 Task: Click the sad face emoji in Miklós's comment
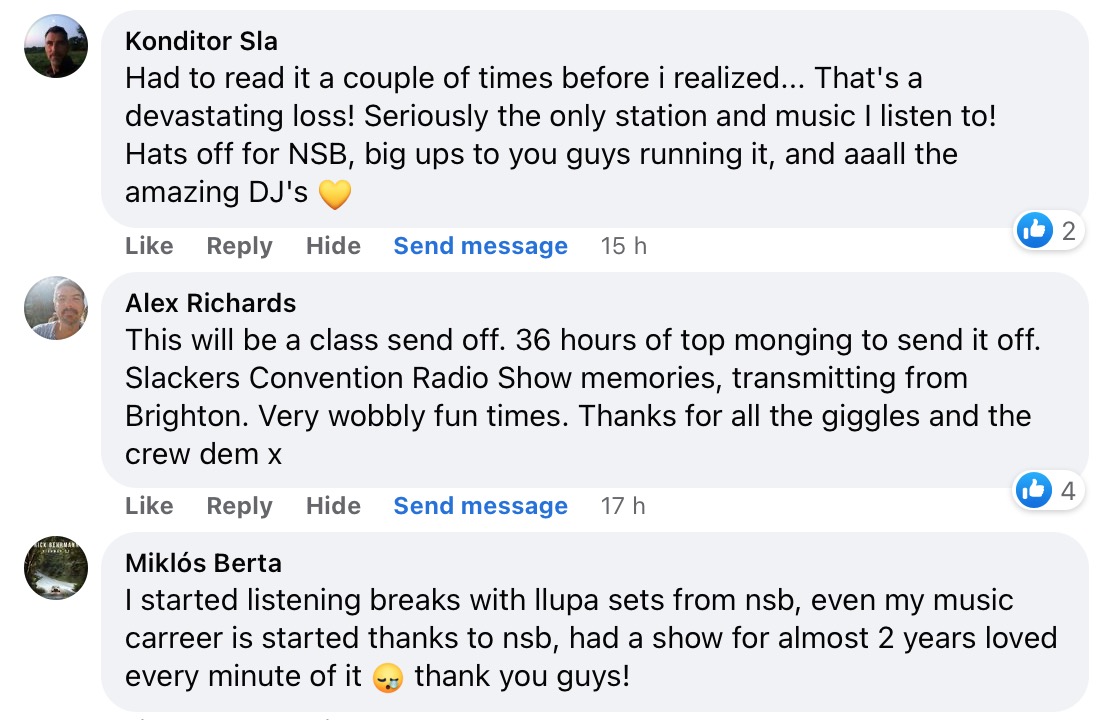tap(387, 677)
